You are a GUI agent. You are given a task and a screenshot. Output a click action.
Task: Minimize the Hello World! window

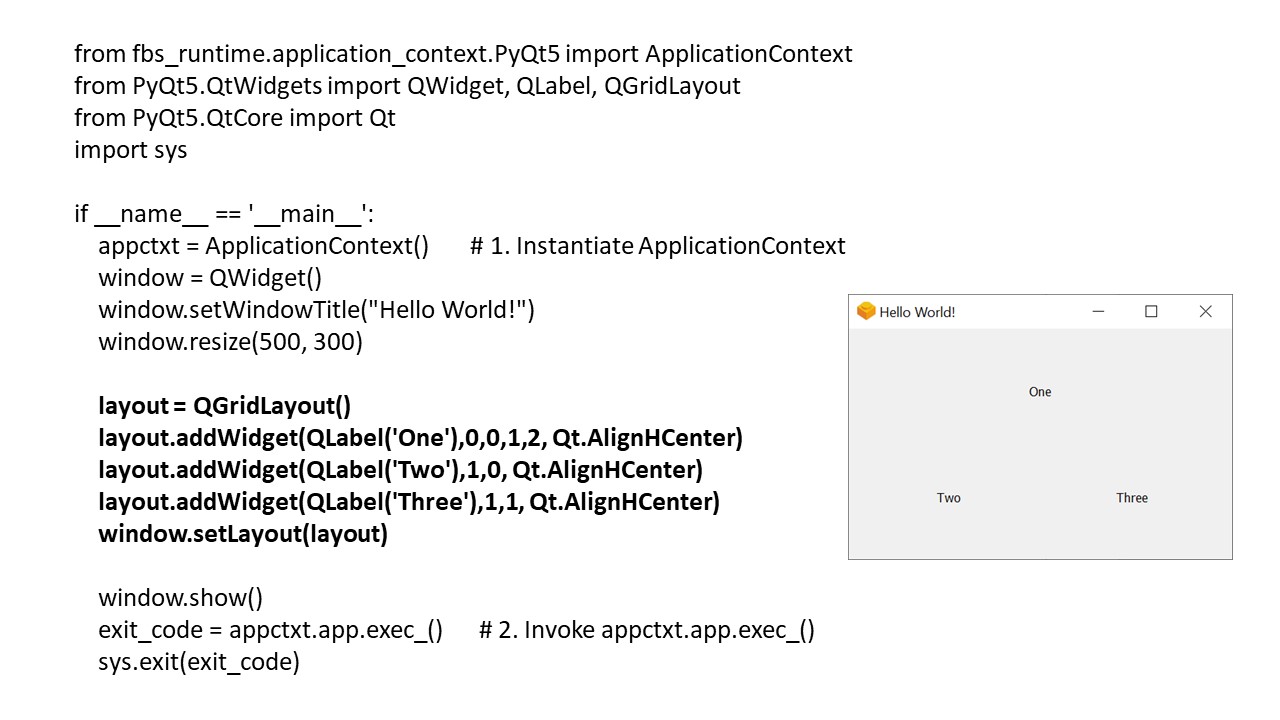coord(1098,312)
